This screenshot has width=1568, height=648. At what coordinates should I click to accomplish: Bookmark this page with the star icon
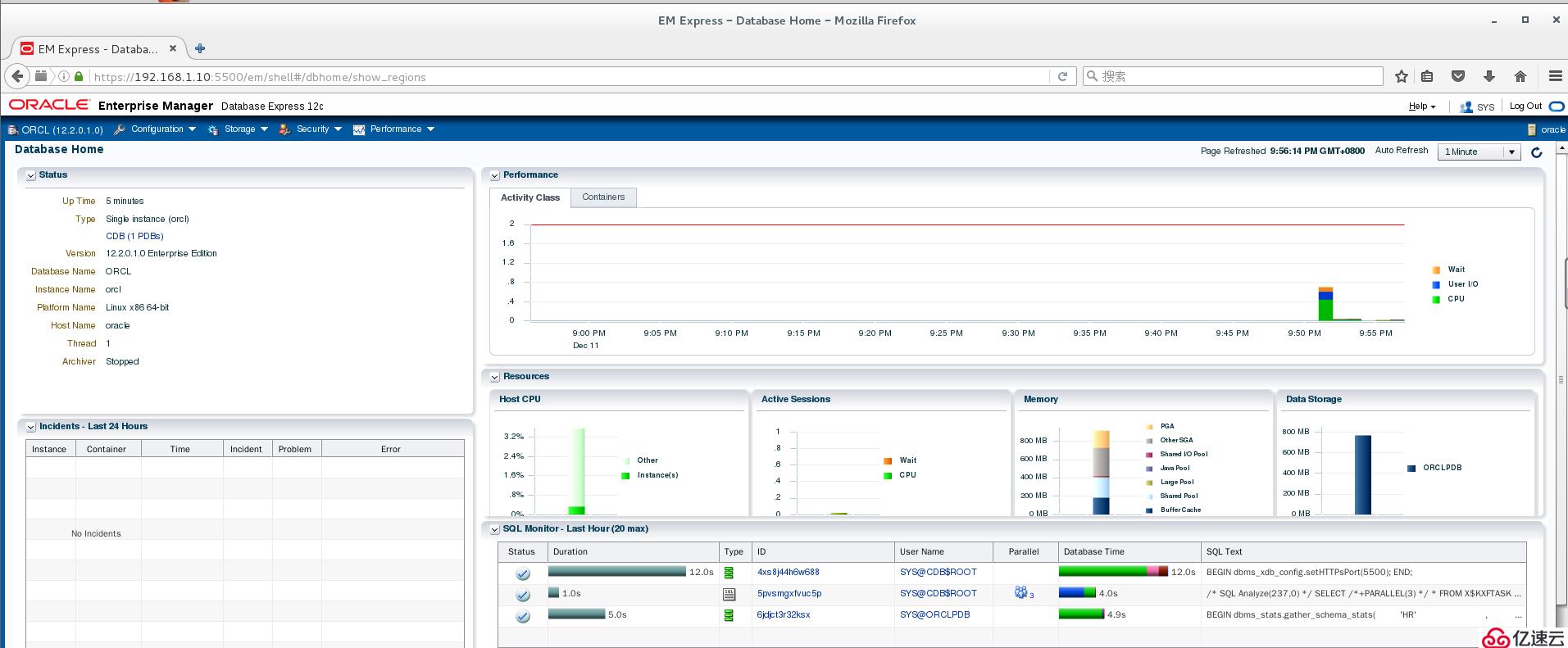(x=1402, y=76)
